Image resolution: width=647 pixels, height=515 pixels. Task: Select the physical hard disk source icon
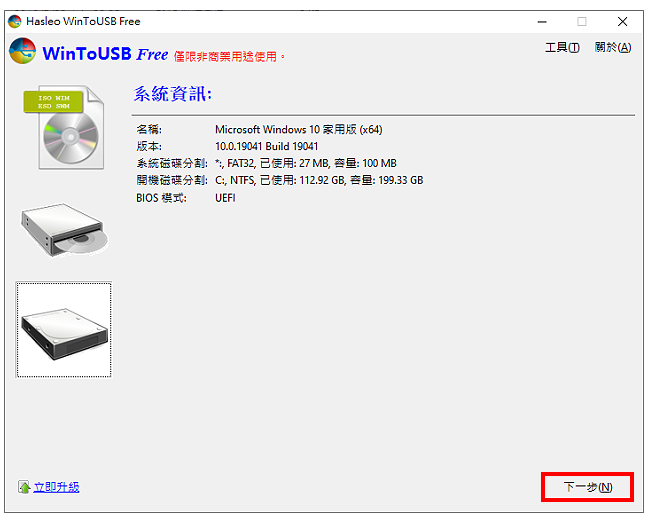tap(64, 330)
